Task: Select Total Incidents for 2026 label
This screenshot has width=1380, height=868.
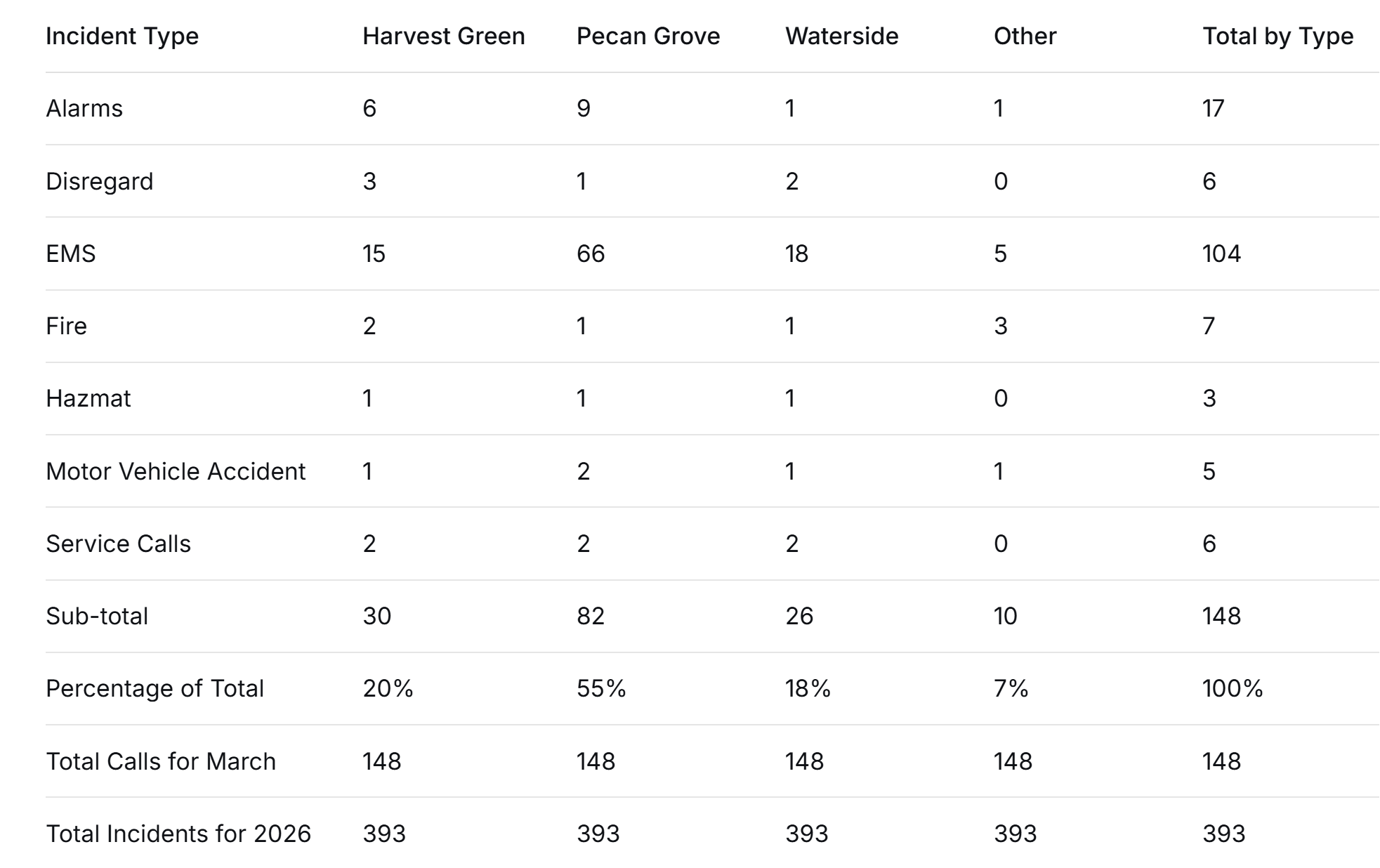Action: (x=178, y=834)
